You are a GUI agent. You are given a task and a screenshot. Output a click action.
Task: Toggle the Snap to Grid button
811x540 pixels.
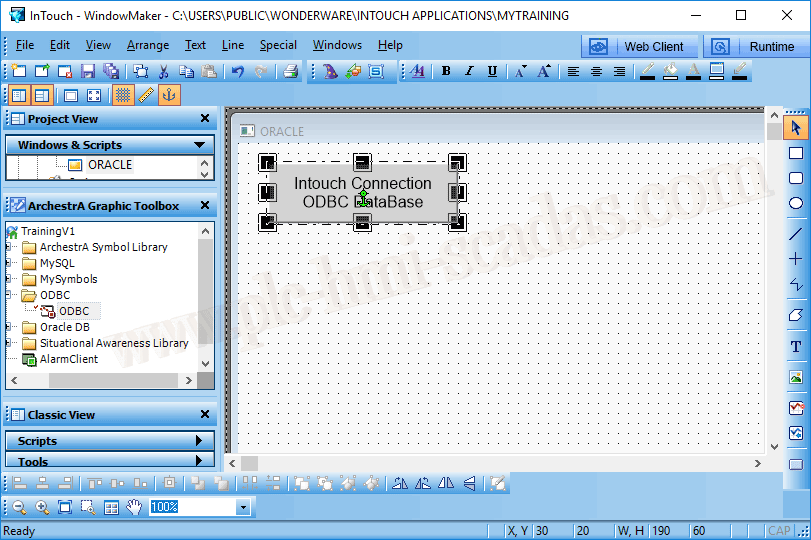[123, 95]
